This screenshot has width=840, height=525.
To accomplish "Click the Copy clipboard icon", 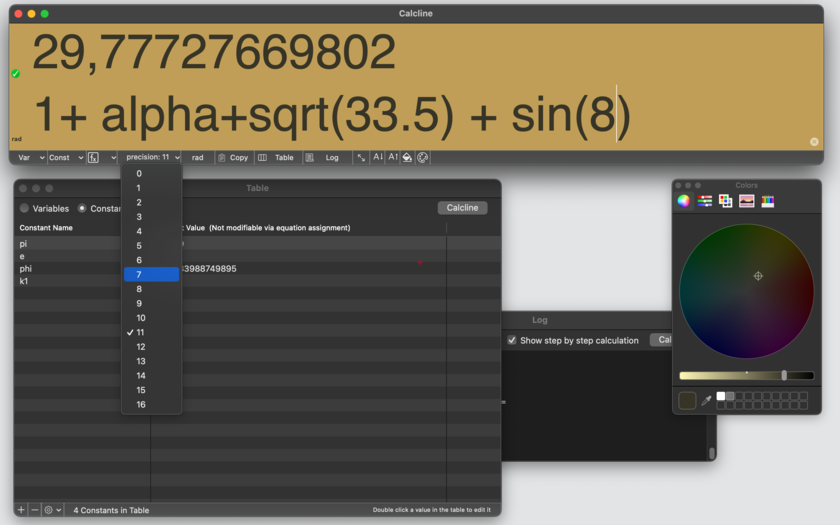I will point(221,158).
